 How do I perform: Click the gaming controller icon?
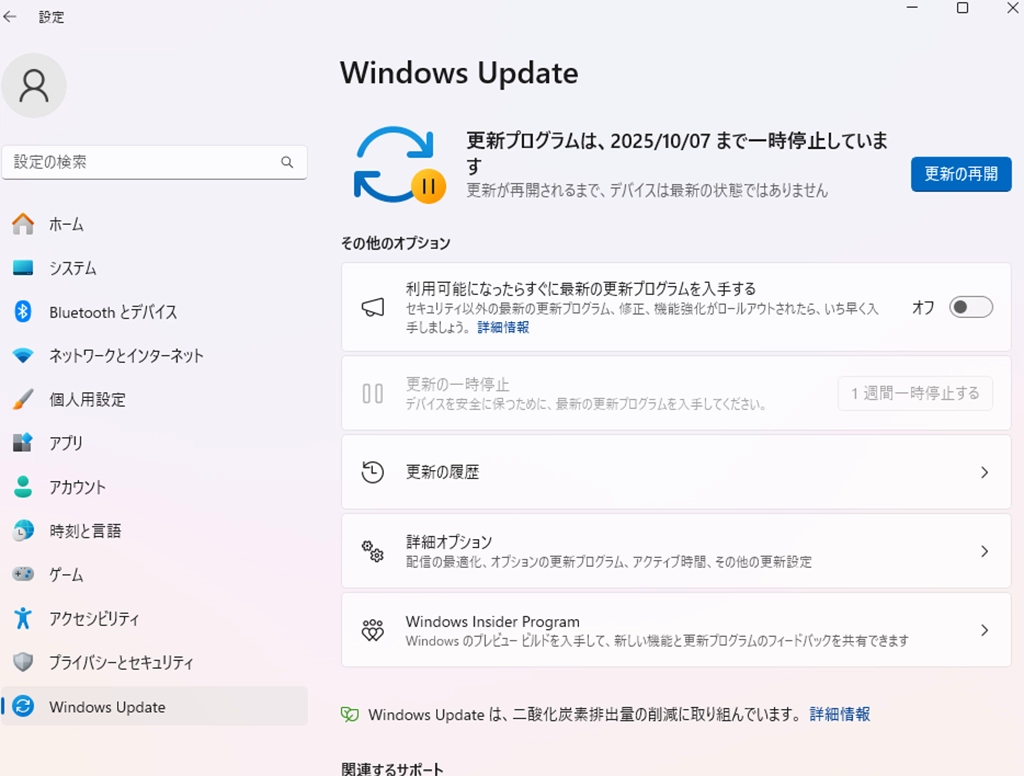point(23,575)
